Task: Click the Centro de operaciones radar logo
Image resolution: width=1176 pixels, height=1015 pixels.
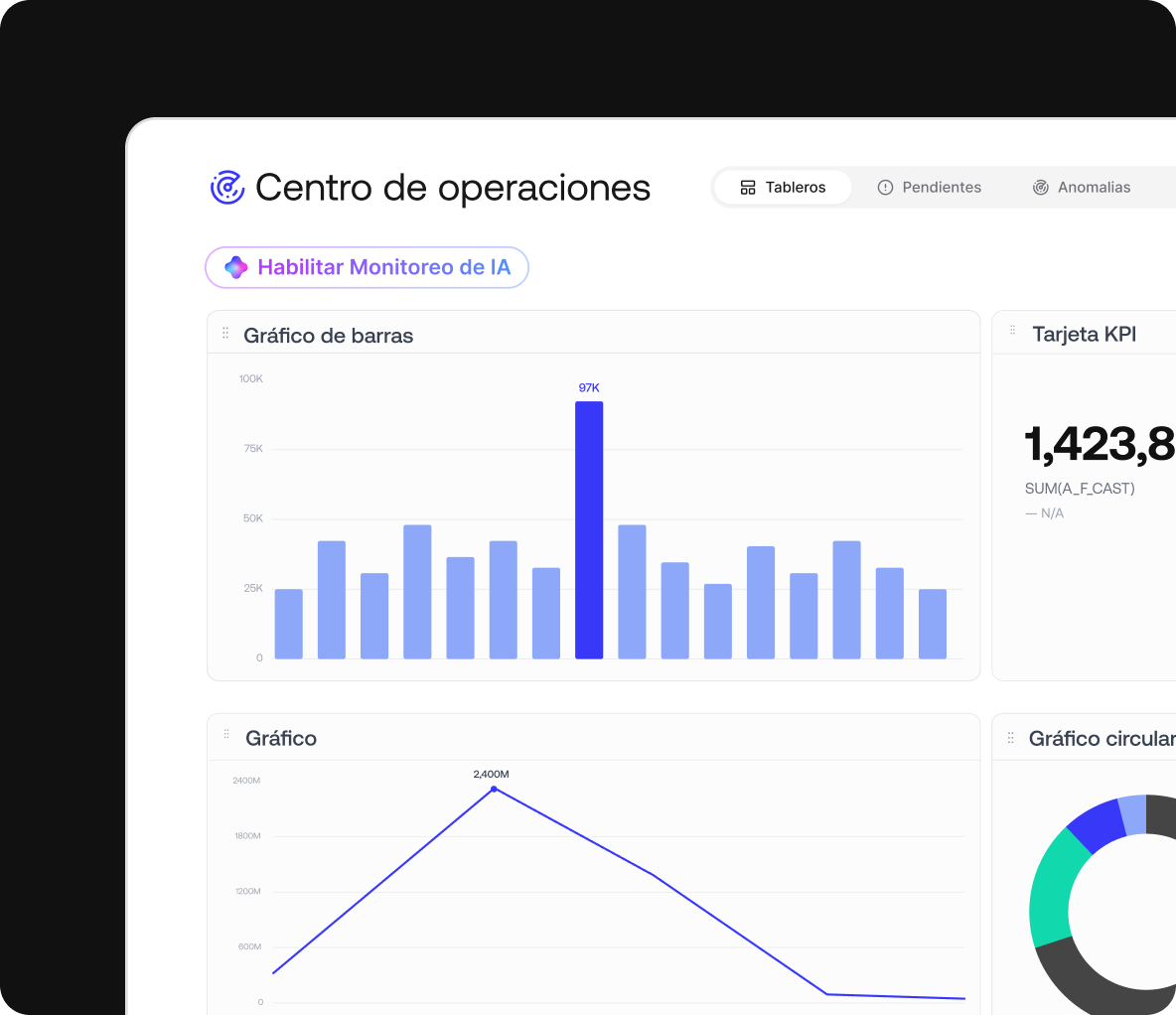Action: (227, 188)
